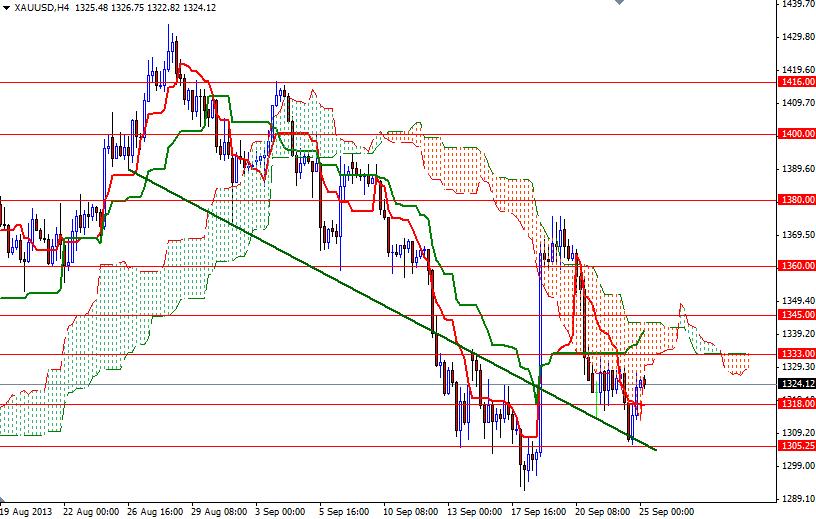Click the 25 Sep 00:00 time label
This screenshot has height=519, width=816.
tap(667, 512)
